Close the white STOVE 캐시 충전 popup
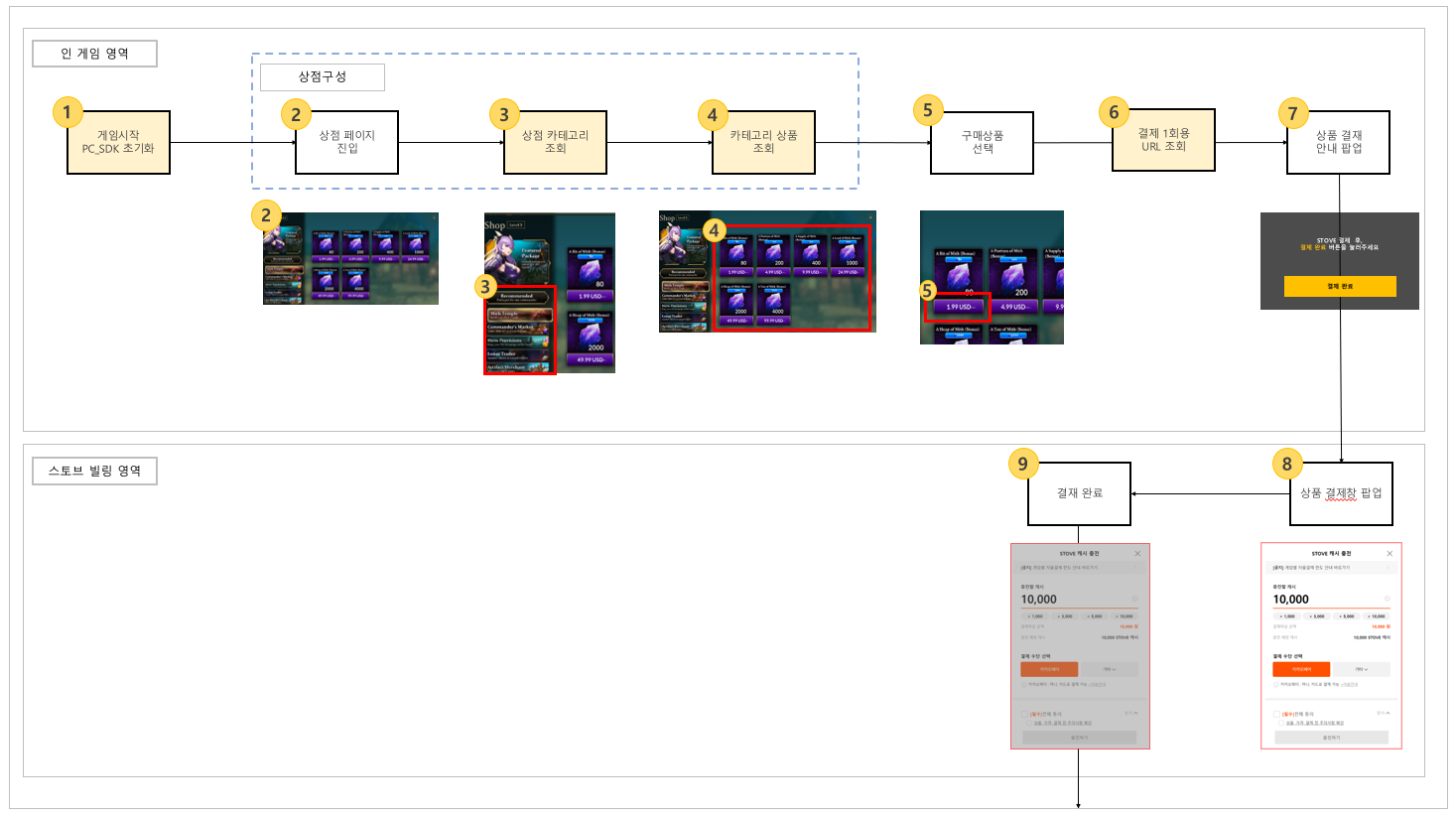 [1390, 554]
